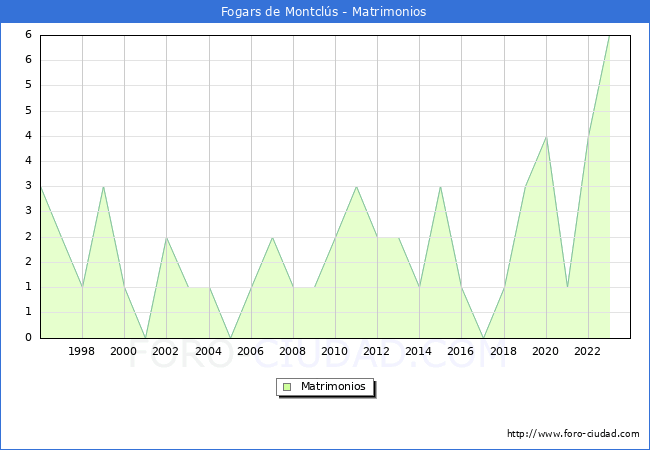Click the 2004 x-axis year label
Screen dimensions: 650x450
point(208,351)
